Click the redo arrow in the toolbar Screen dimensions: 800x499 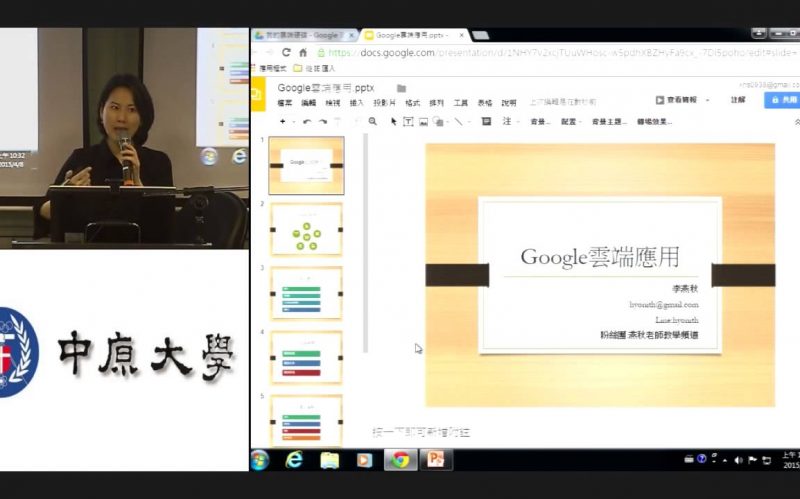point(322,121)
